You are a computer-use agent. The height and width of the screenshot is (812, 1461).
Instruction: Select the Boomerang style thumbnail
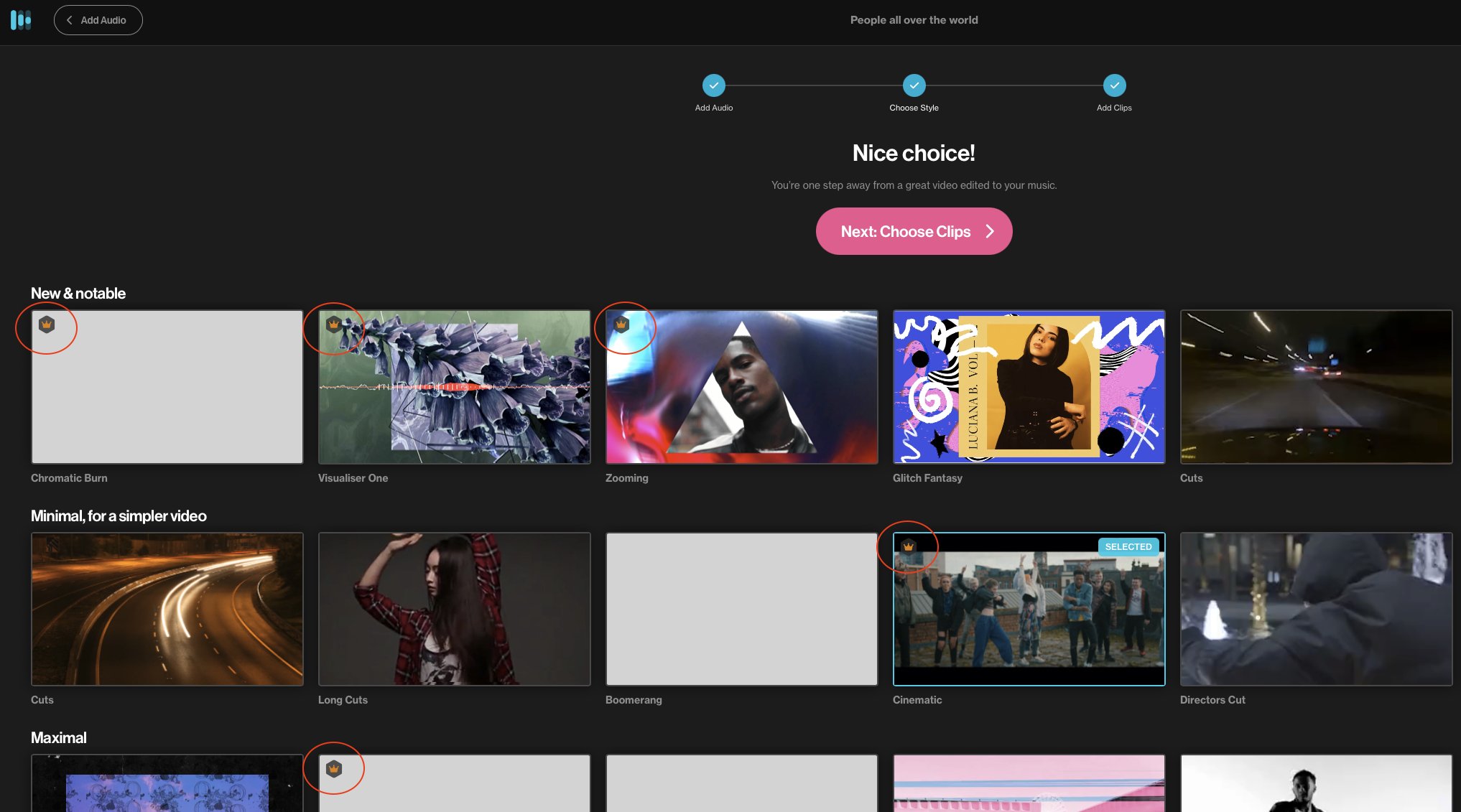[x=741, y=609]
